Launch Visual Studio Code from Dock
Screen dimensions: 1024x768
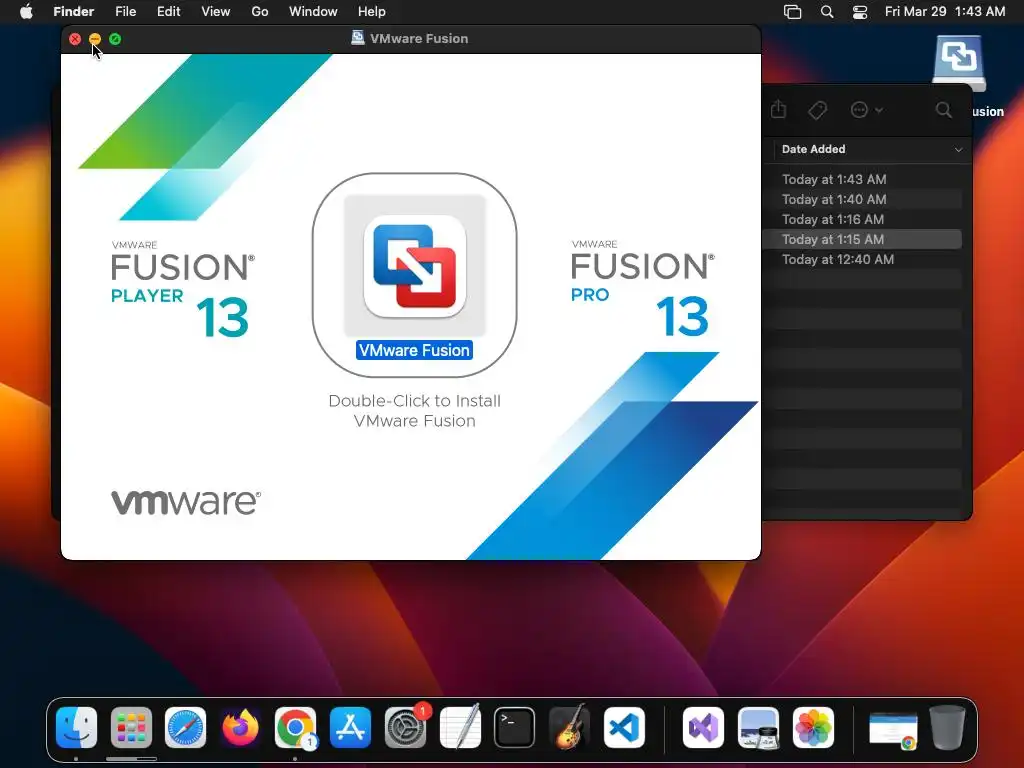click(x=624, y=727)
